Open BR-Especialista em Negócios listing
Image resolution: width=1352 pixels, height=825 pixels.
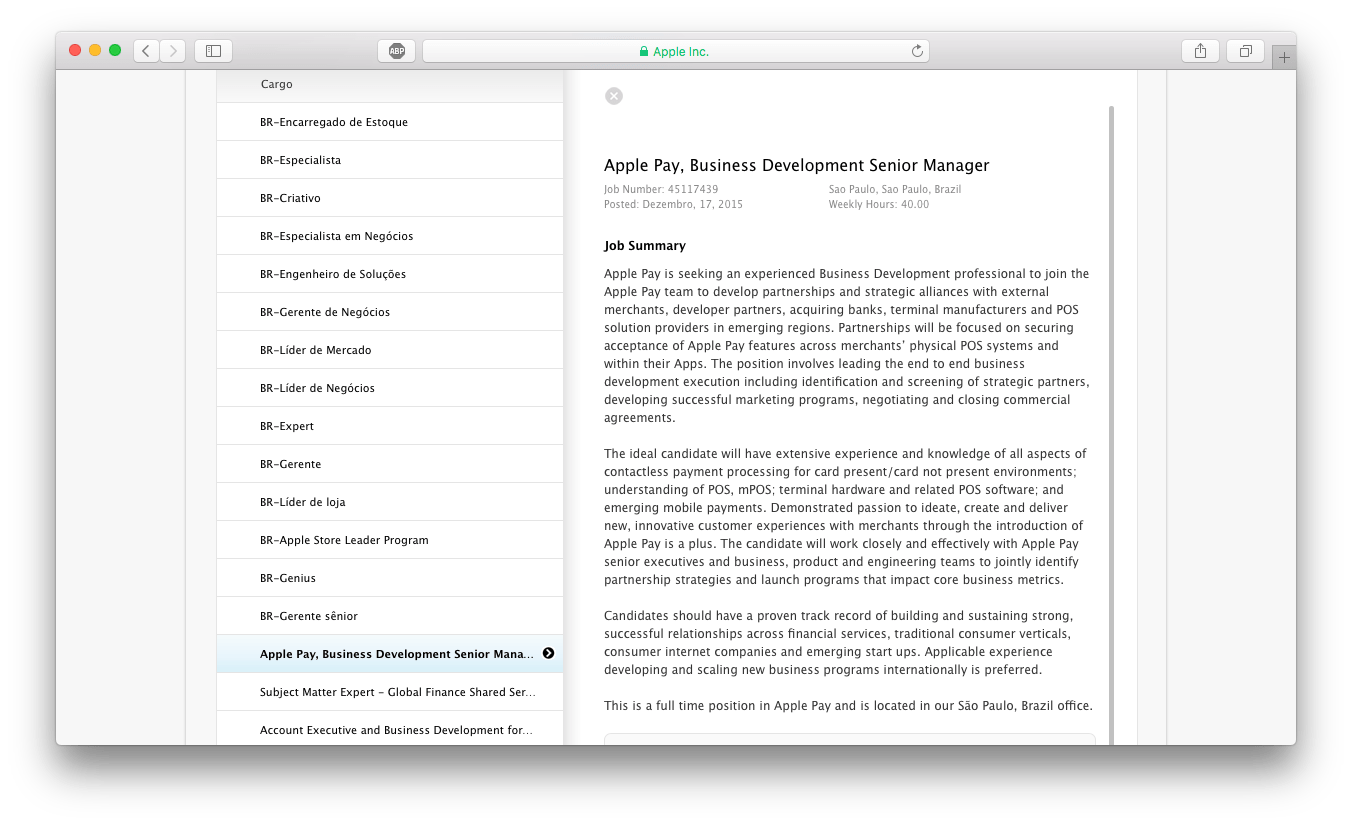390,236
